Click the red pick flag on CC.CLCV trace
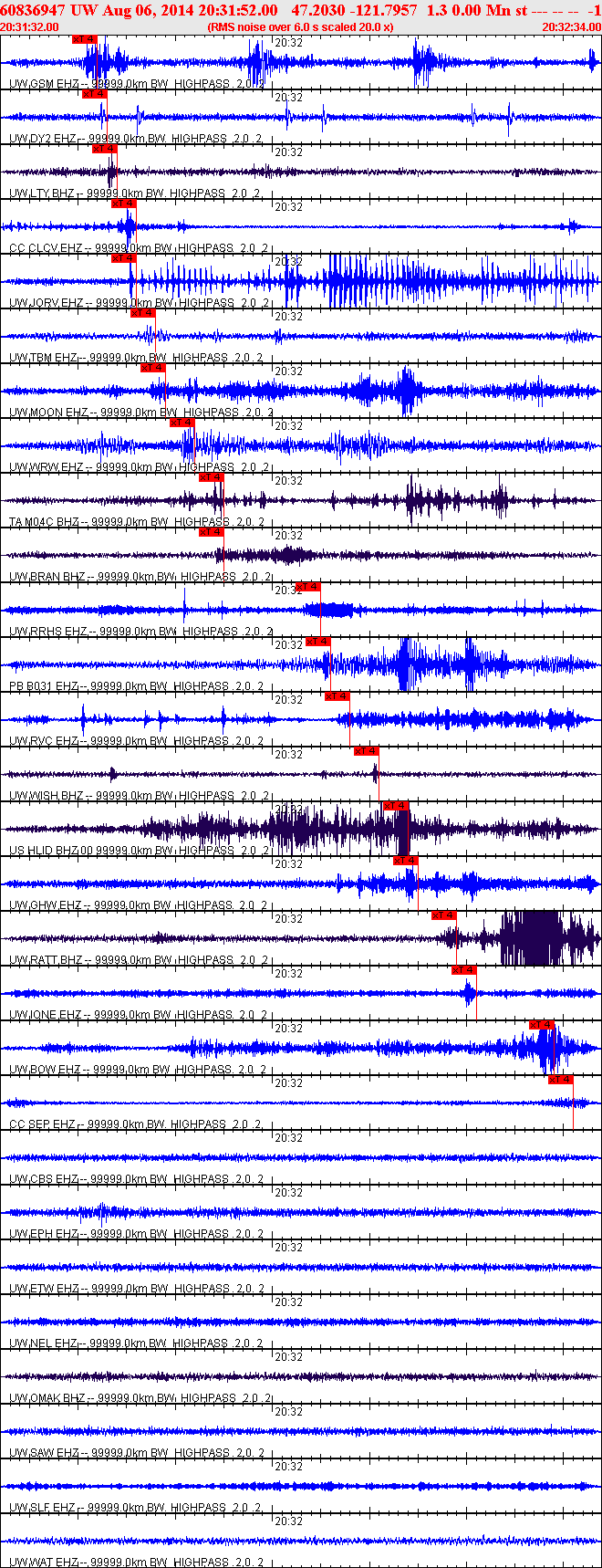Screen dimensions: 602x1568 [x=124, y=204]
